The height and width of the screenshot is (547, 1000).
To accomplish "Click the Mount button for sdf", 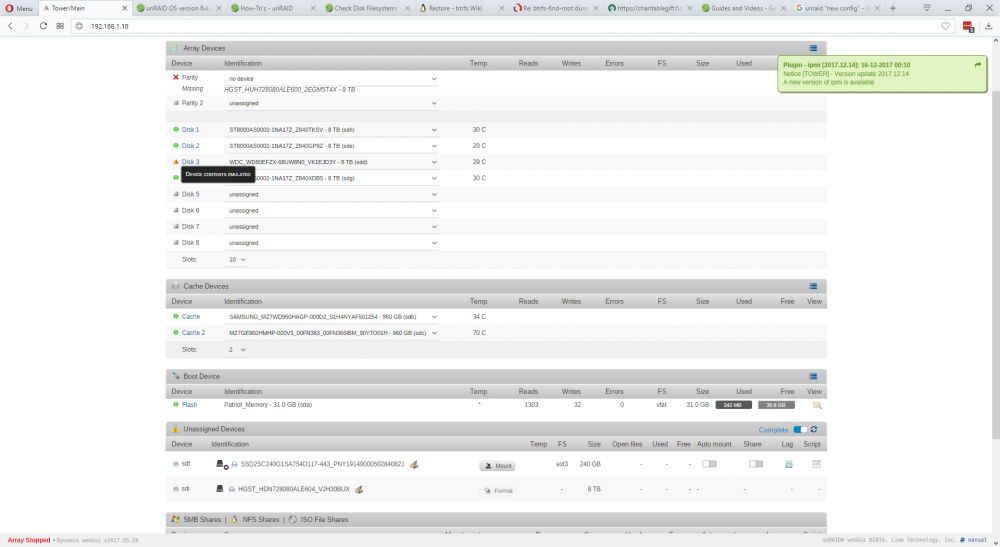I will [x=497, y=466].
